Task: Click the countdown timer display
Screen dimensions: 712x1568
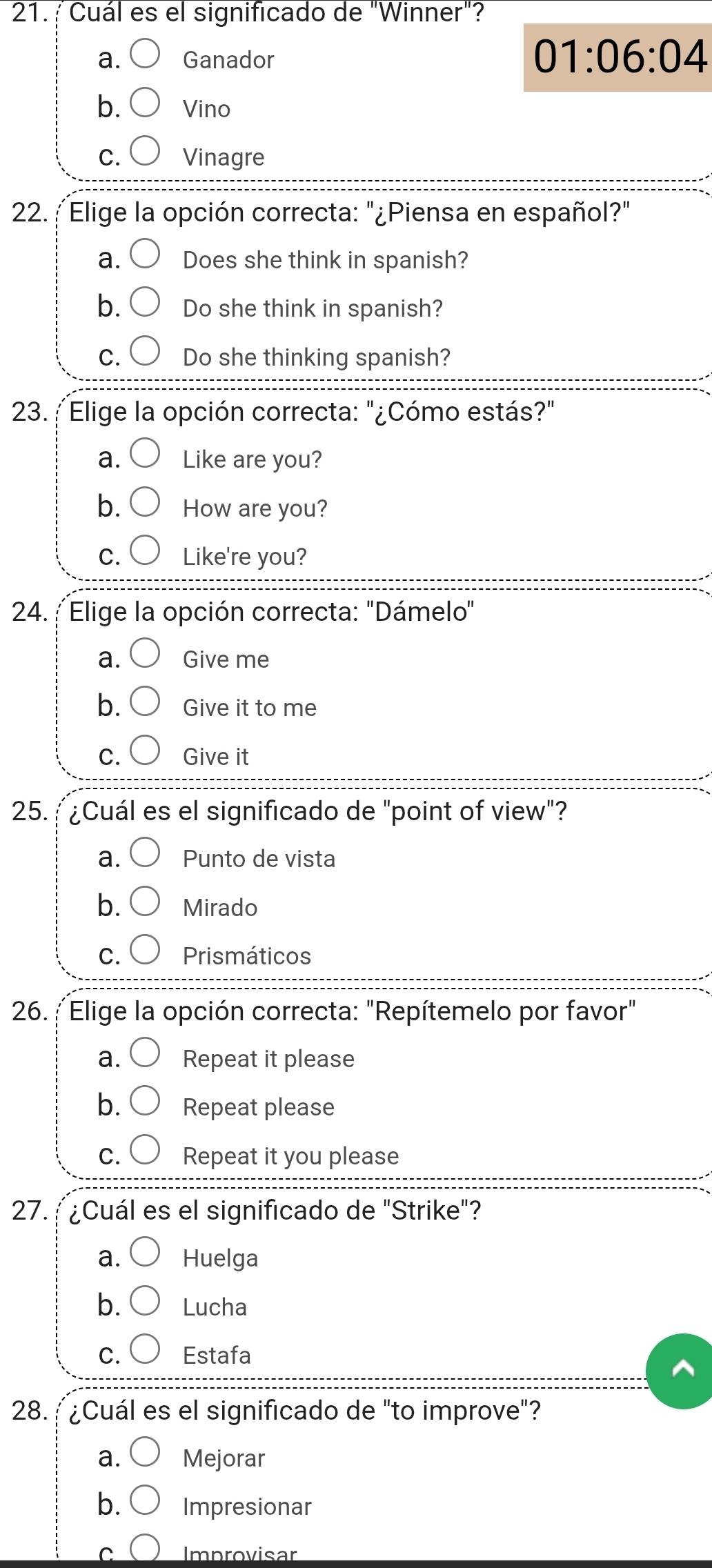Action: coord(618,57)
